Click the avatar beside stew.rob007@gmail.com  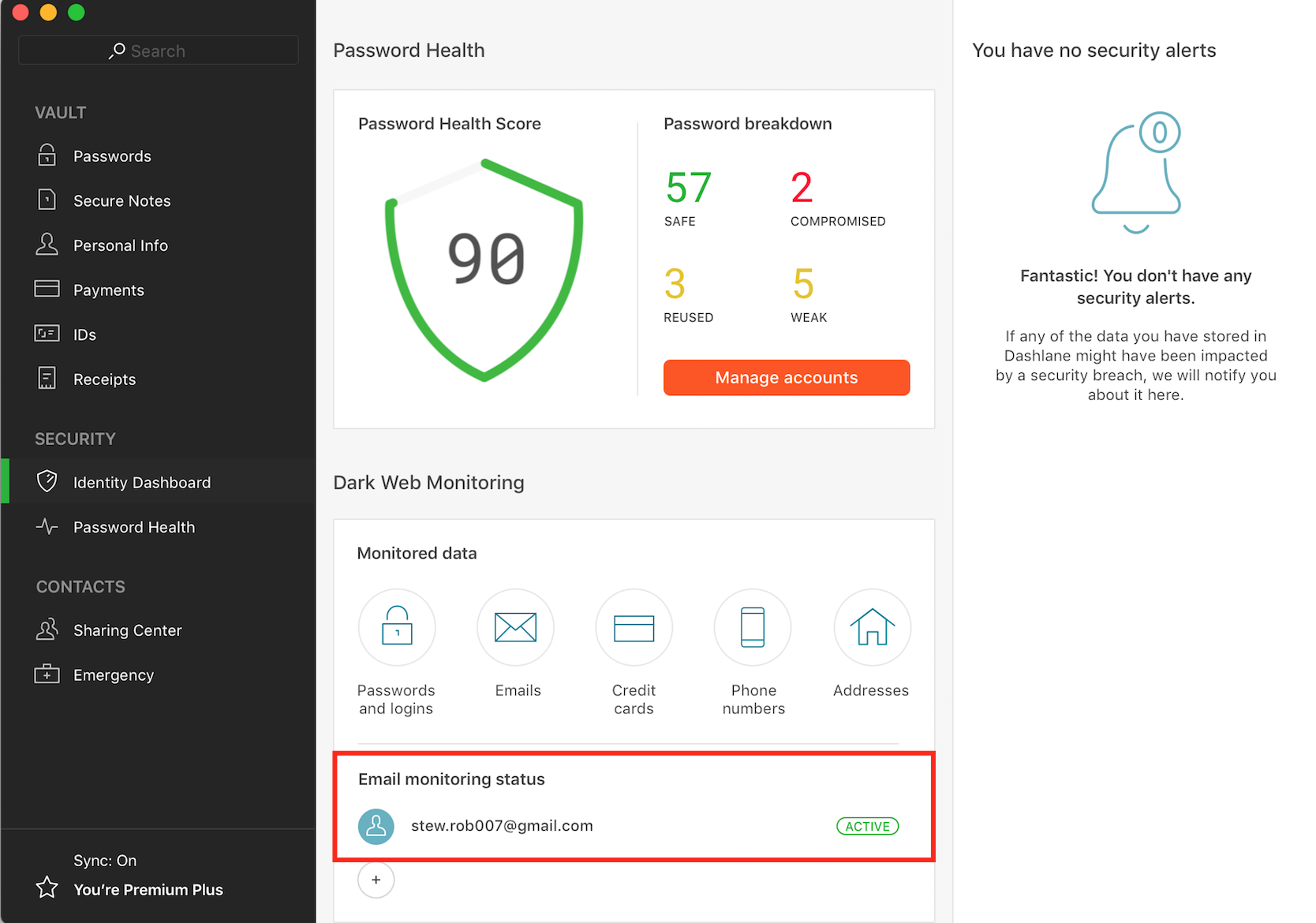click(x=376, y=826)
